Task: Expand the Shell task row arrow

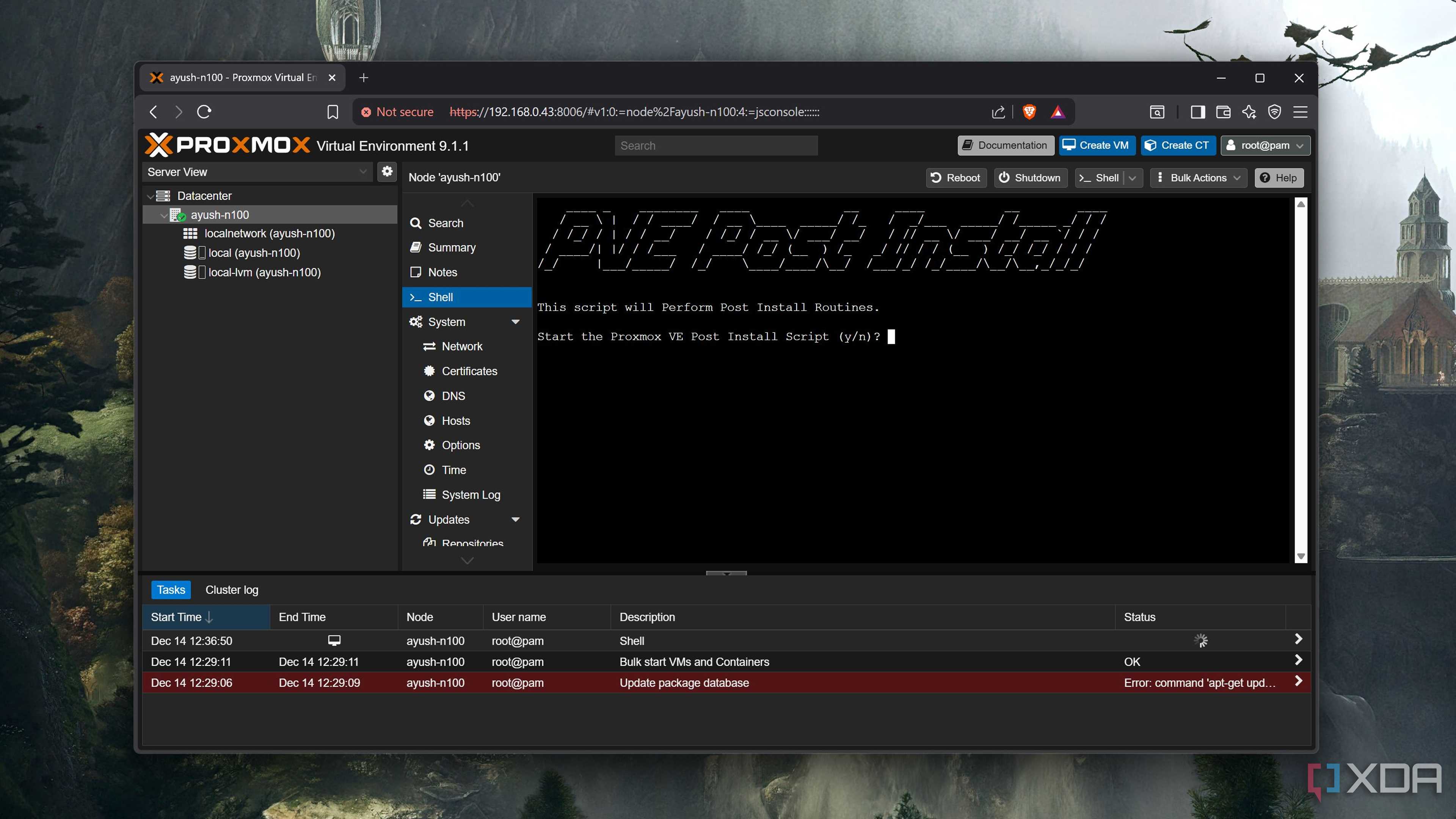Action: (1298, 639)
